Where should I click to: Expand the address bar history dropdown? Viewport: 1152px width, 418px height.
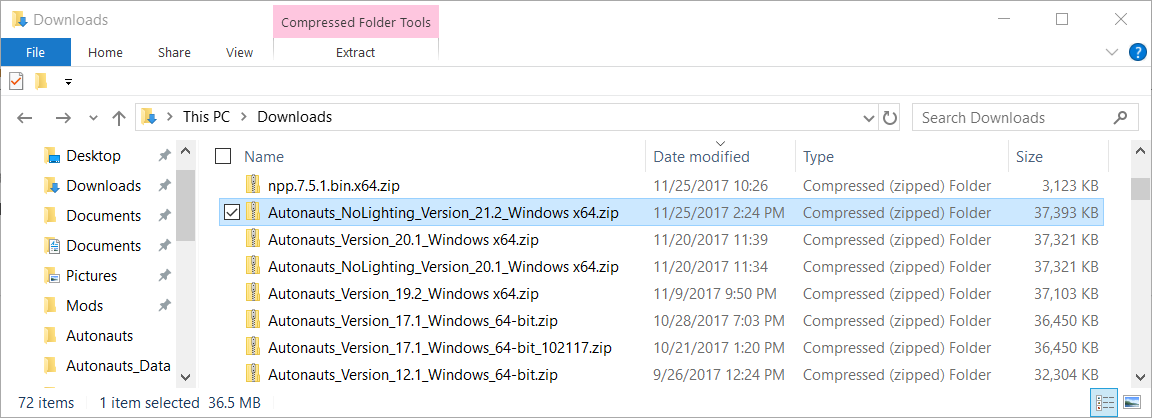[x=868, y=118]
